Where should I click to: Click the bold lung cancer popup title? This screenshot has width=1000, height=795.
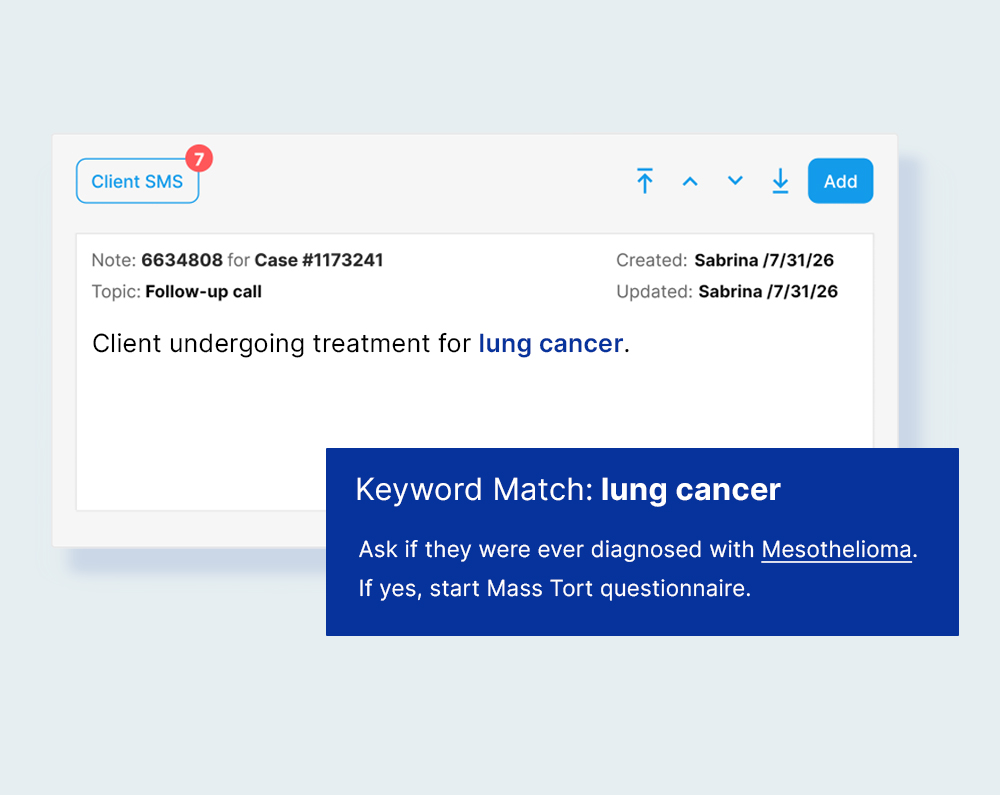point(690,490)
